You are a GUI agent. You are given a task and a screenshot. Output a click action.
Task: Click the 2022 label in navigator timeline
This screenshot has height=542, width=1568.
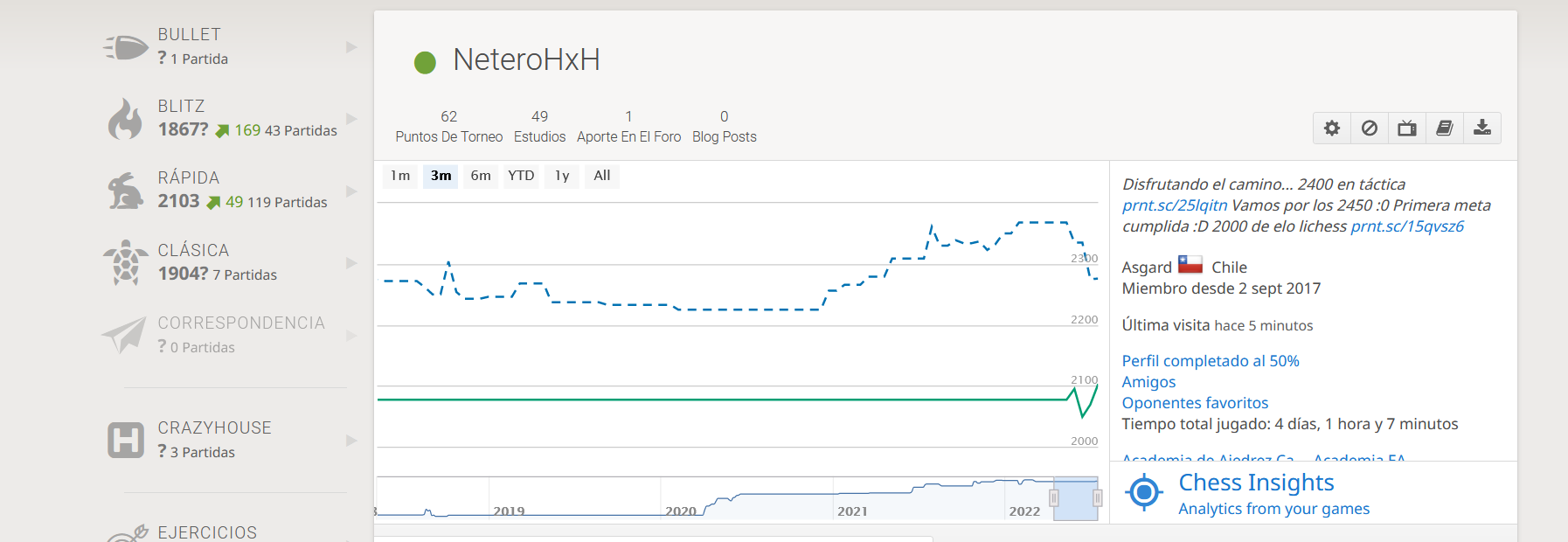point(1024,511)
